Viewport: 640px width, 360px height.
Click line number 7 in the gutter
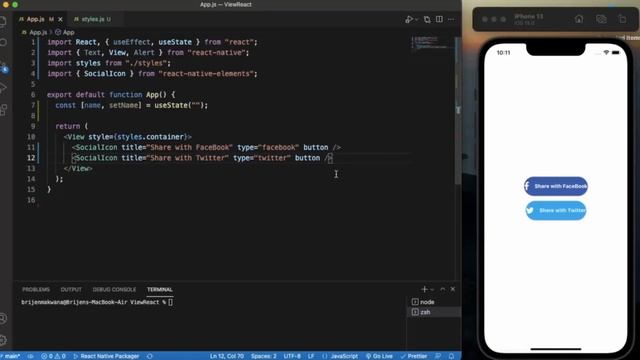click(x=33, y=105)
